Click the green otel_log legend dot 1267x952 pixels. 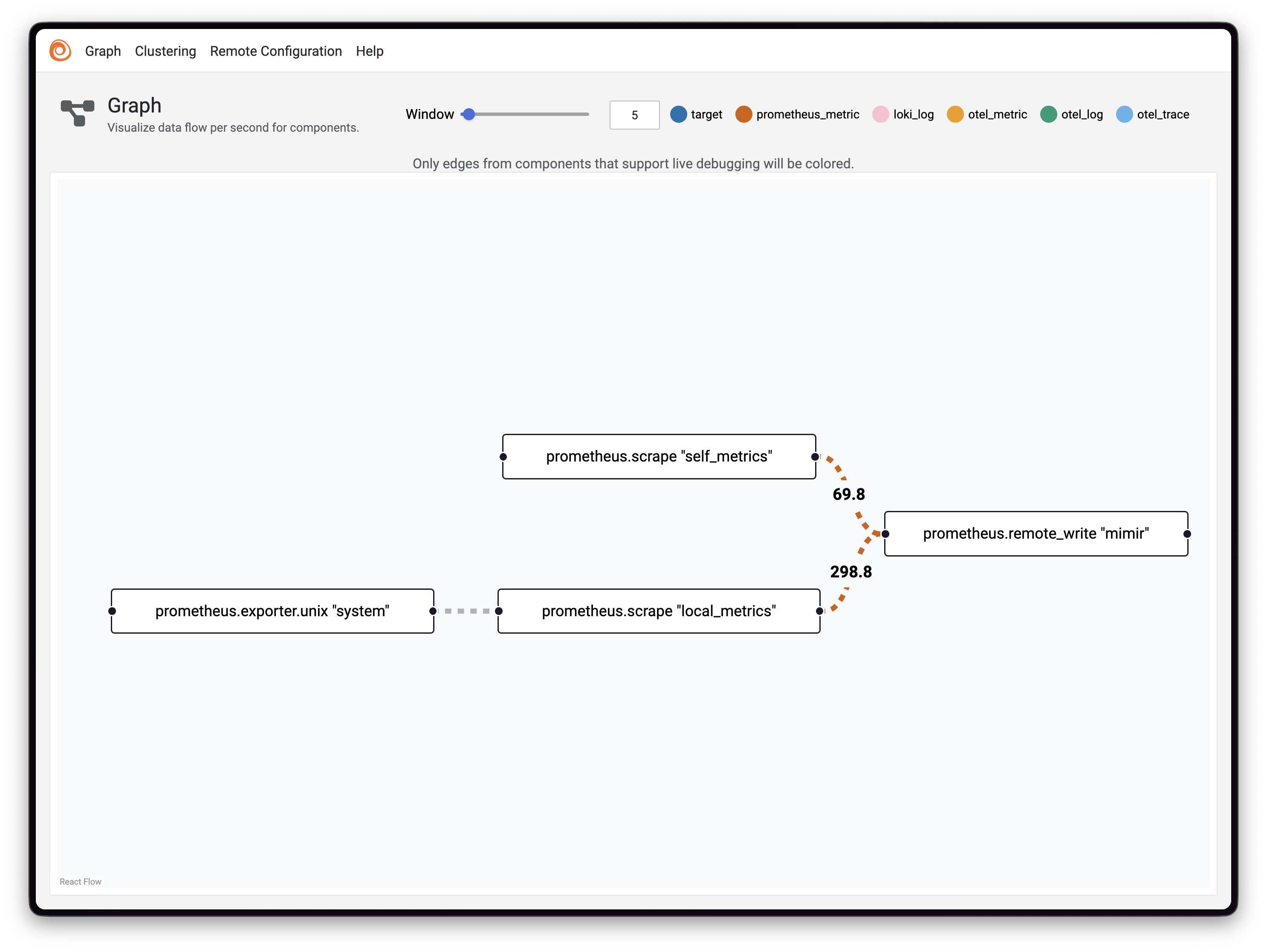point(1048,115)
